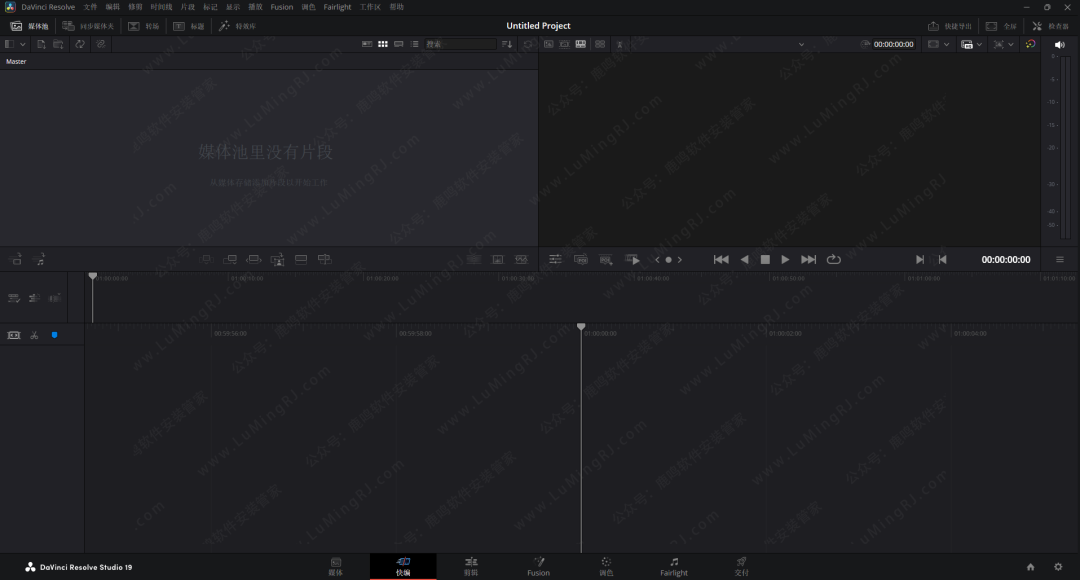Click the media pool search field
Image resolution: width=1080 pixels, height=580 pixels.
click(458, 44)
